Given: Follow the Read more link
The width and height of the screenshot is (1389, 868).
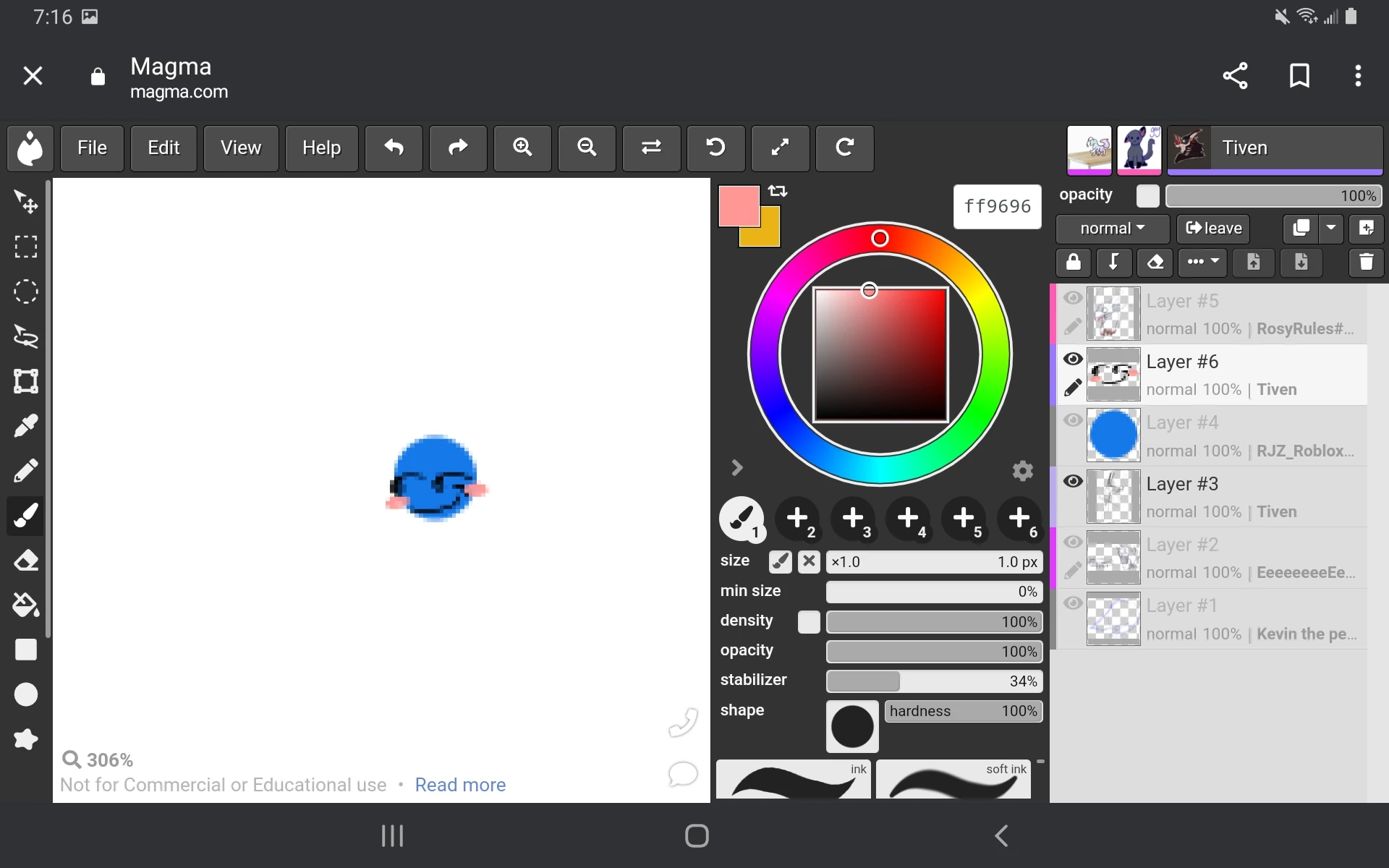Looking at the screenshot, I should point(460,785).
